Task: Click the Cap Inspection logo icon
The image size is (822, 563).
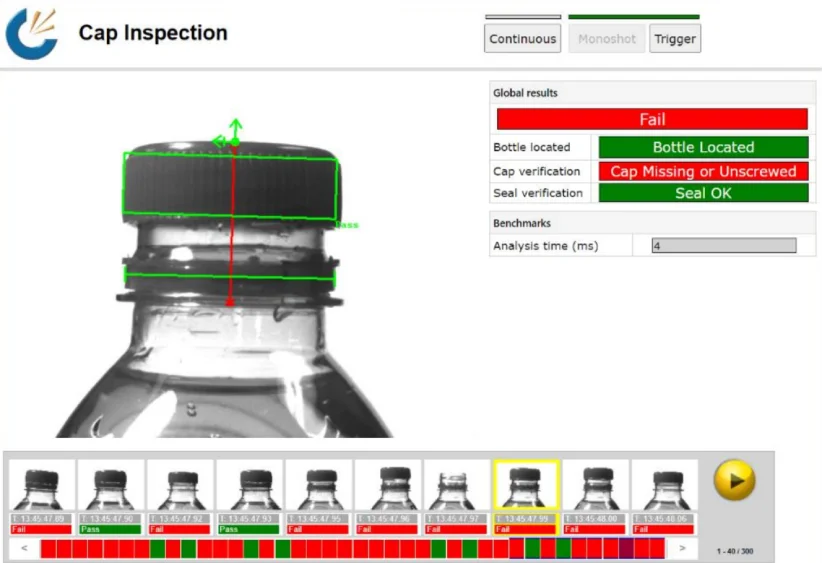Action: (x=32, y=33)
